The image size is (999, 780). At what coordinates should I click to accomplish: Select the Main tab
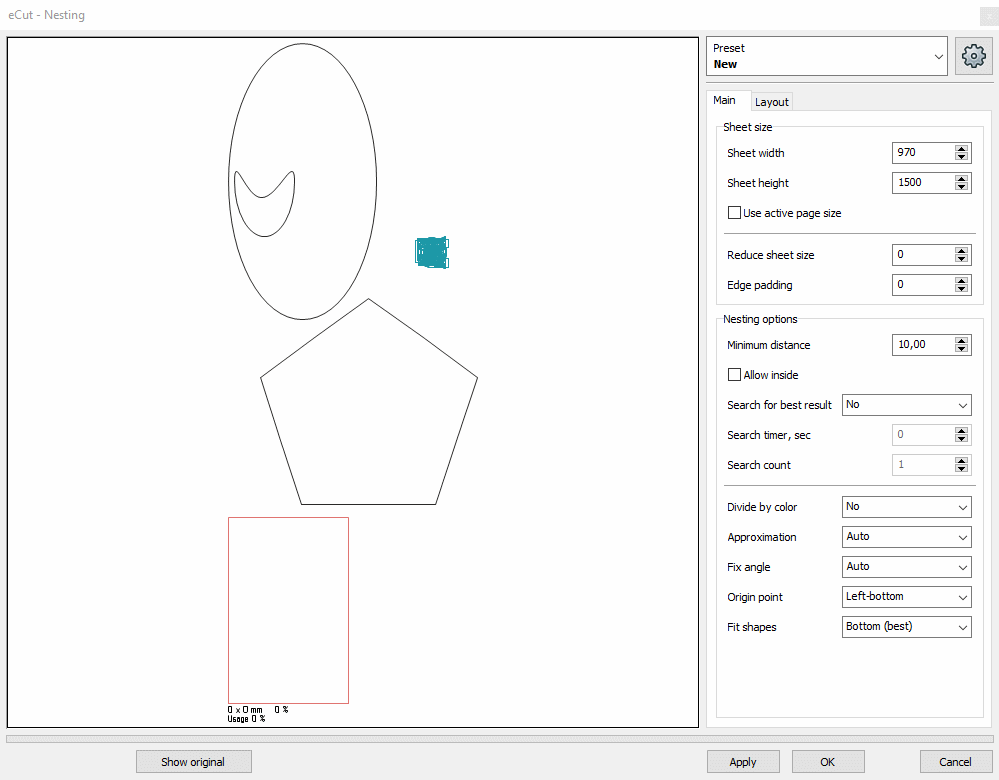pyautogui.click(x=724, y=101)
